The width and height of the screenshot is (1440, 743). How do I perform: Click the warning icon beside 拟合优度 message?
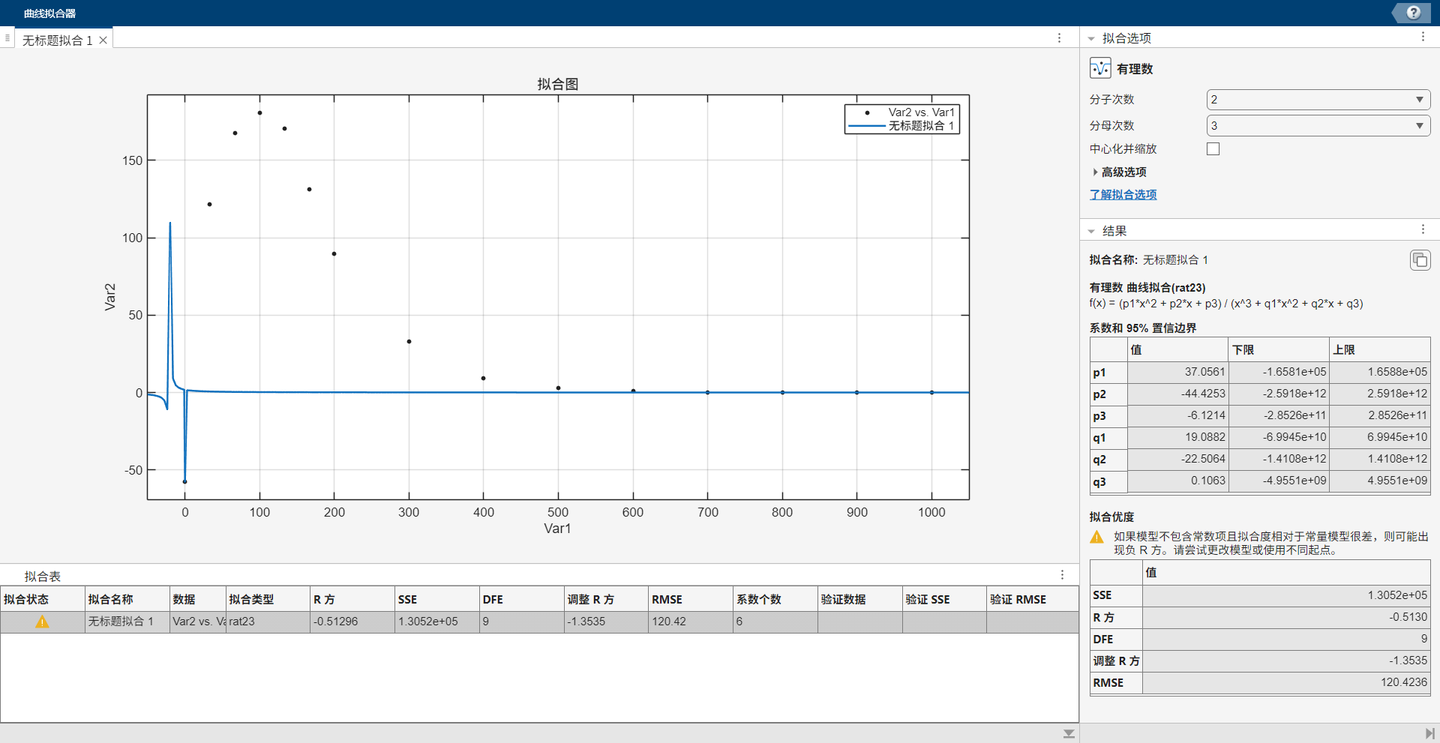tap(1097, 537)
